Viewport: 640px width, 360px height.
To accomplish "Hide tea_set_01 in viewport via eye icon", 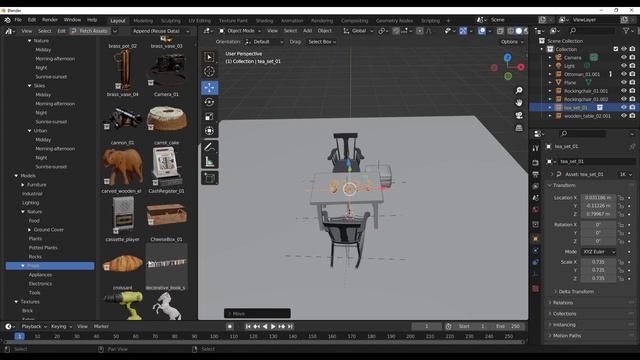I will (x=624, y=107).
